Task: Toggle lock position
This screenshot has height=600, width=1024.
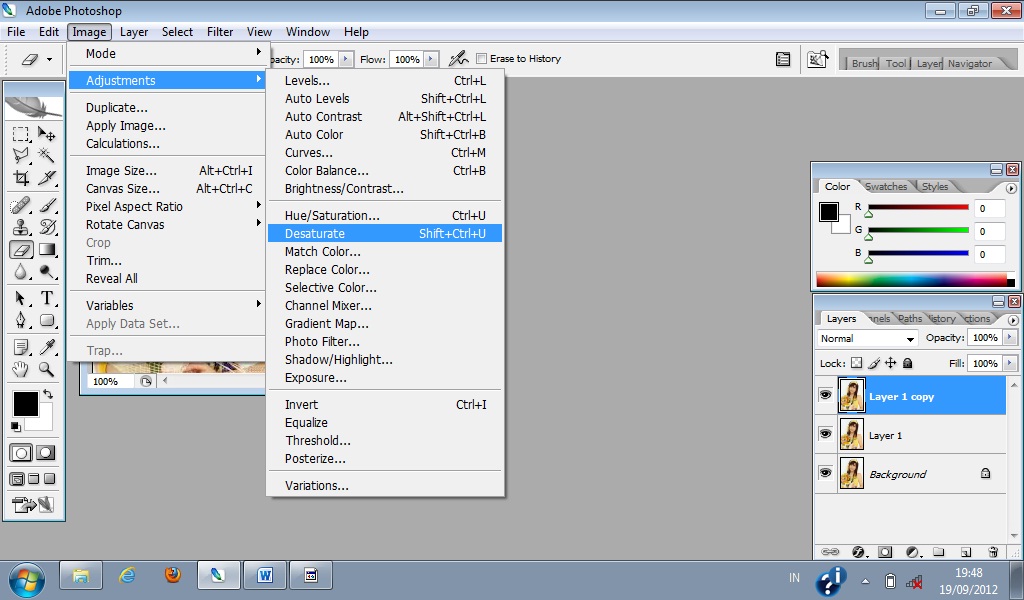Action: click(x=891, y=364)
